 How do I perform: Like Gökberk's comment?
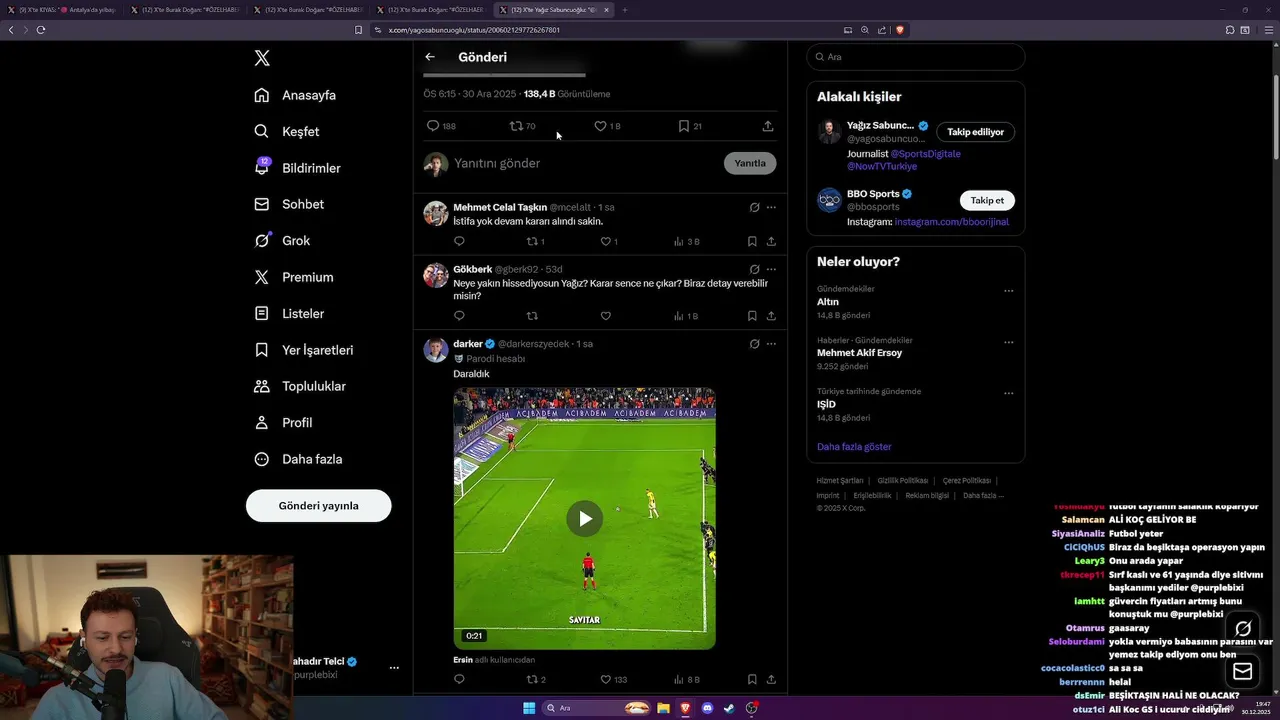tap(606, 316)
